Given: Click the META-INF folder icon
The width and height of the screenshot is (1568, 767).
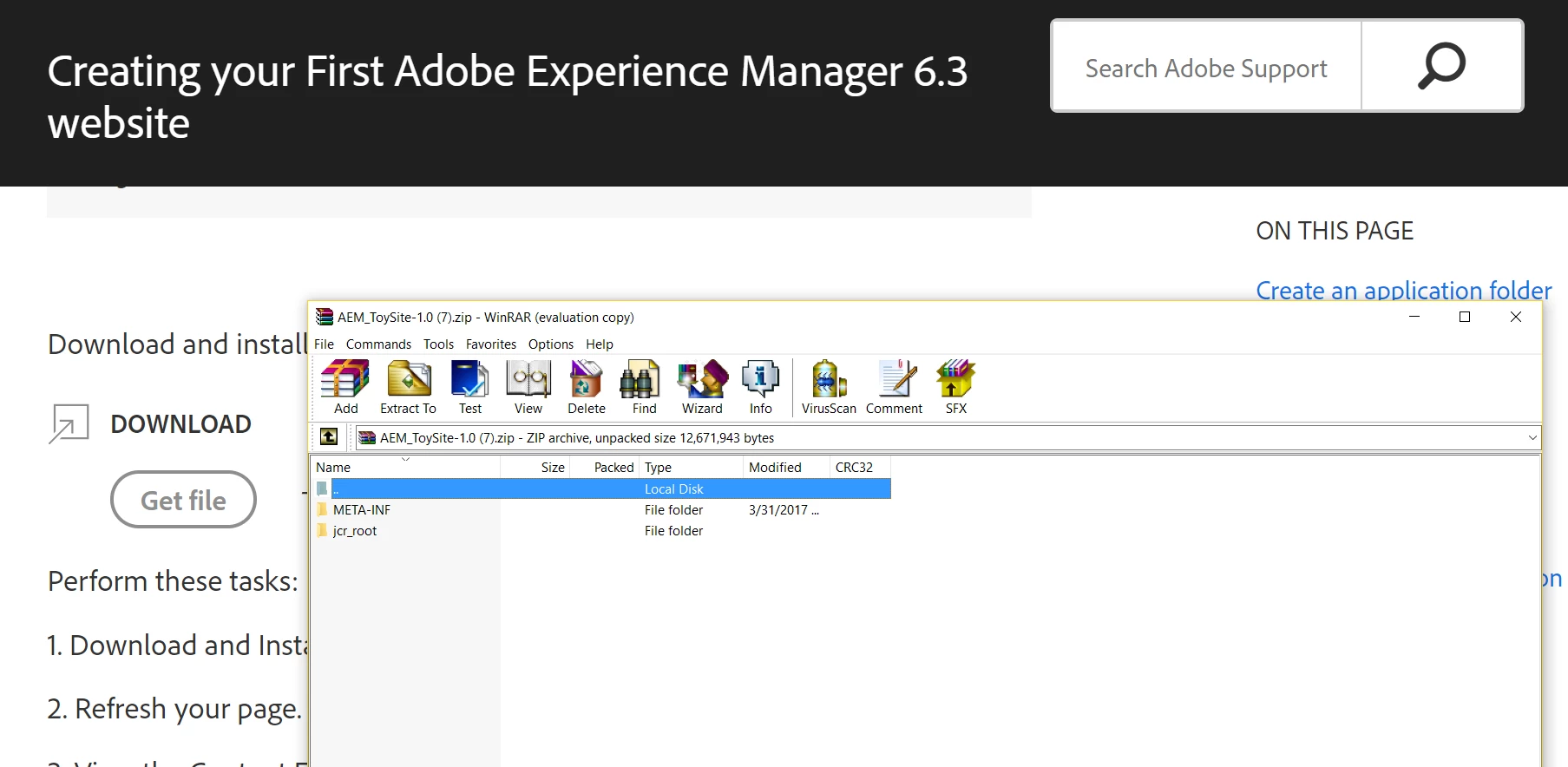Looking at the screenshot, I should tap(322, 509).
